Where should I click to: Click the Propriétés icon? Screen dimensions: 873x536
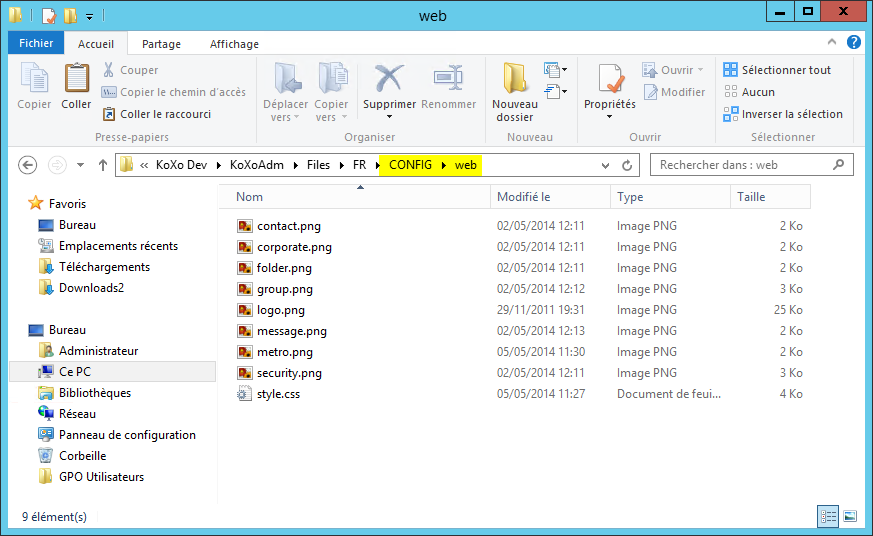coord(610,78)
